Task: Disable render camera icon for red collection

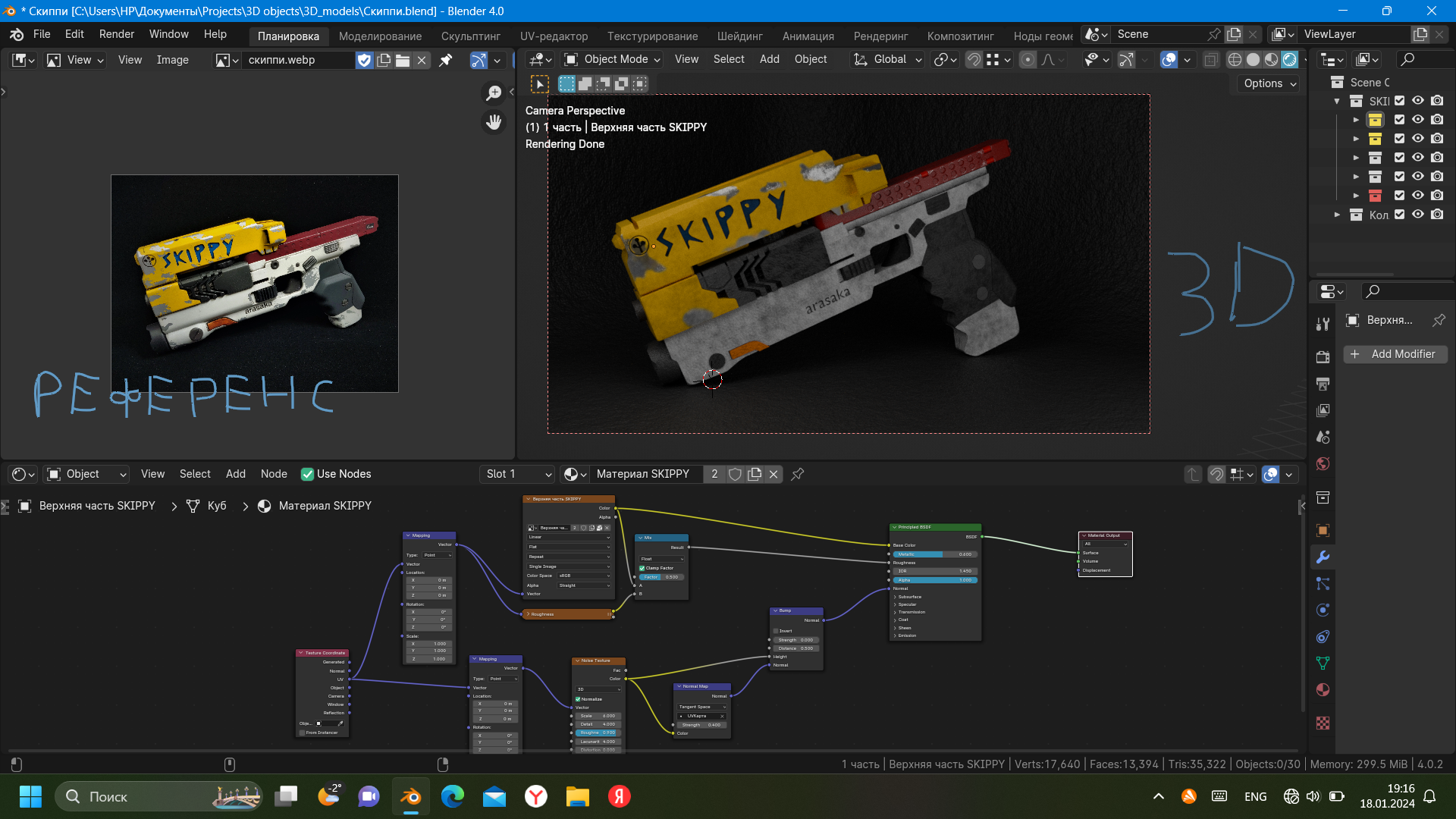Action: pos(1437,196)
